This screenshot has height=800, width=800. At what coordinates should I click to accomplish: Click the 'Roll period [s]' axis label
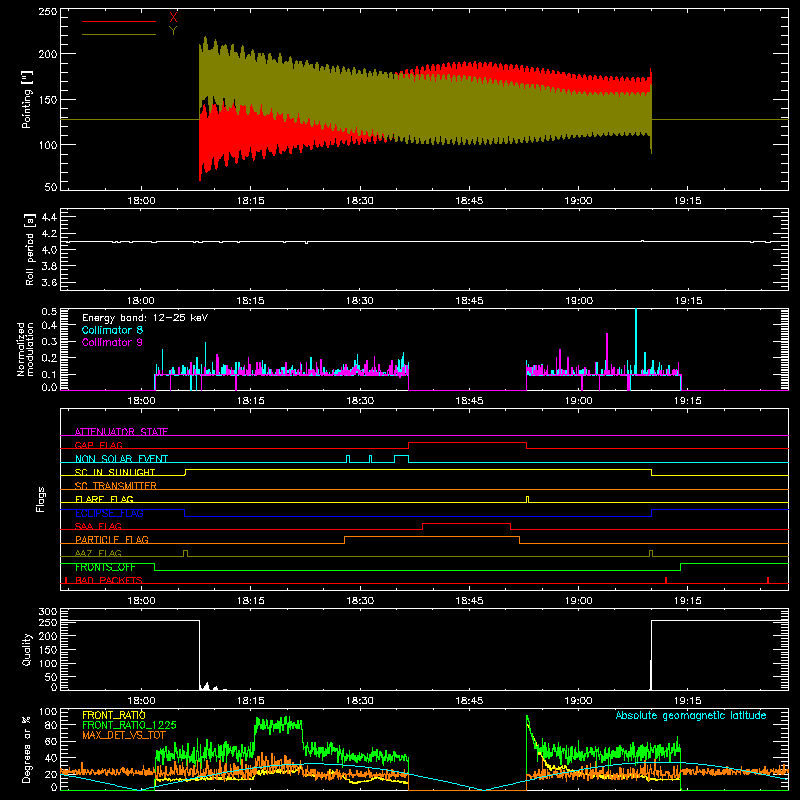click(30, 249)
